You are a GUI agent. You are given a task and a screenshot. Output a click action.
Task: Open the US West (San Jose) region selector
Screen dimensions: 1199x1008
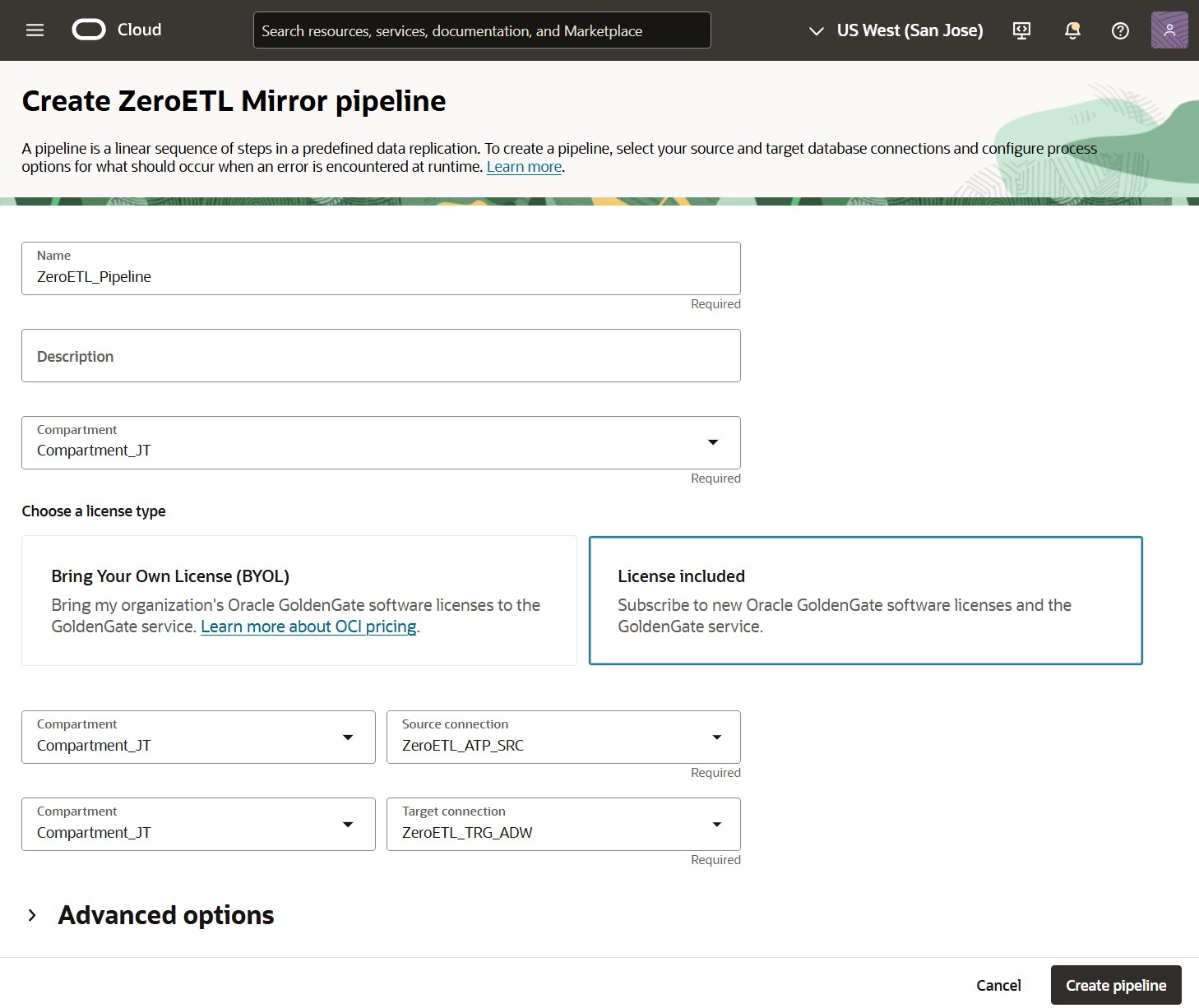click(x=894, y=30)
